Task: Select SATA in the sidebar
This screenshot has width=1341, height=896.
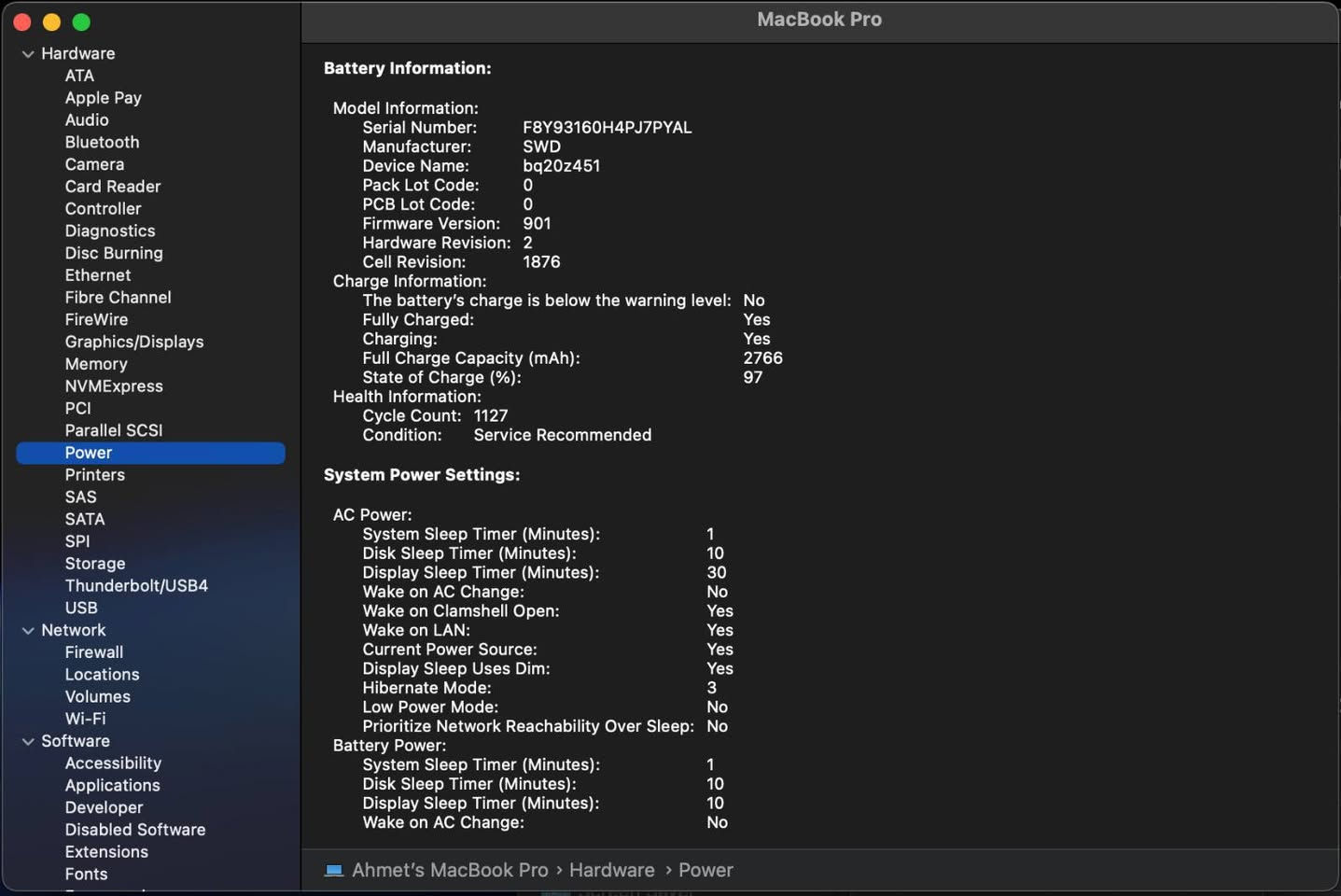Action: 85,520
